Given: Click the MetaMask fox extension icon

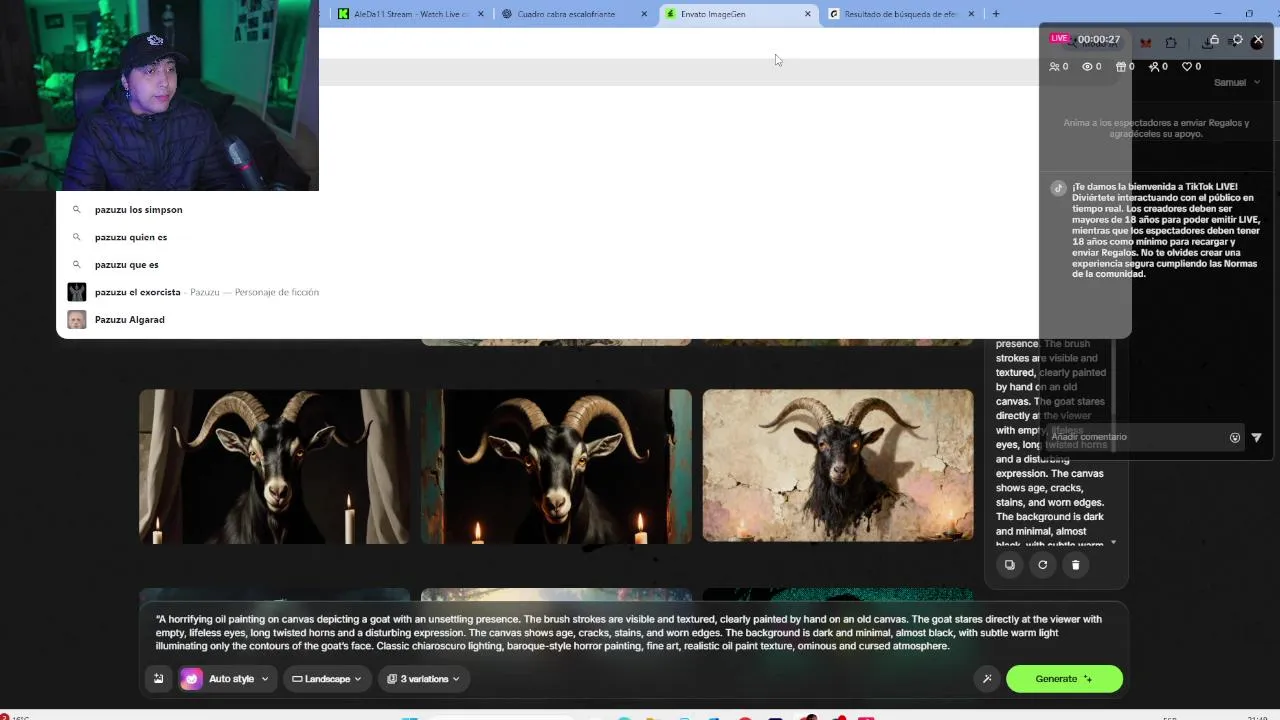Looking at the screenshot, I should pos(1146,42).
